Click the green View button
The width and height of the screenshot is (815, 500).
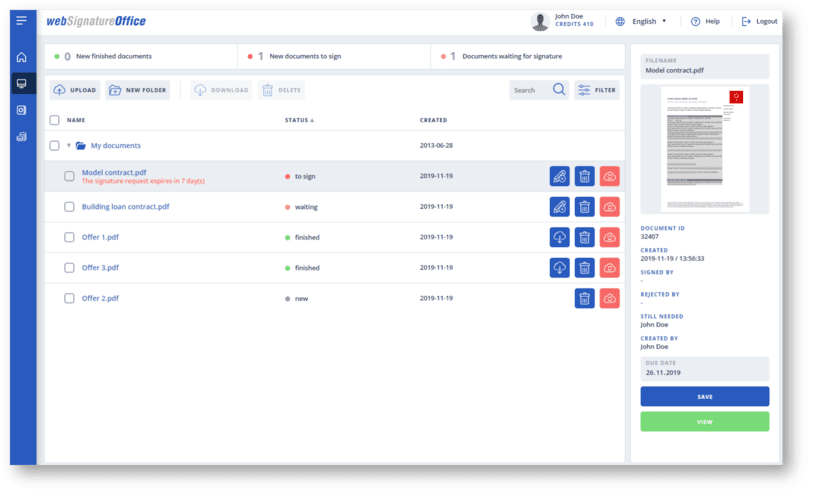point(704,422)
